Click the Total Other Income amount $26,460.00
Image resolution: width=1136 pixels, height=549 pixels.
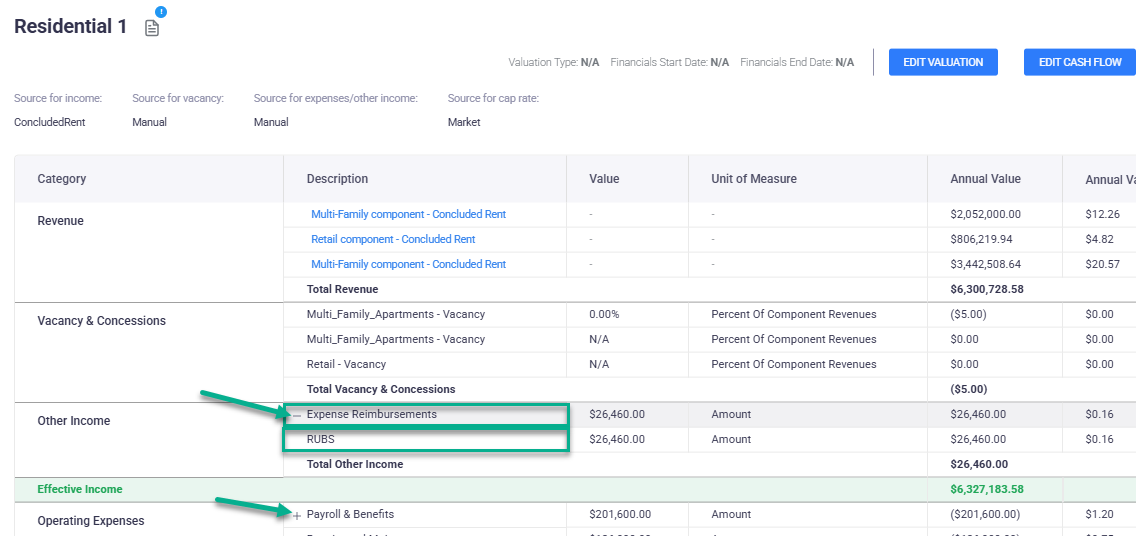pyautogui.click(x=978, y=464)
